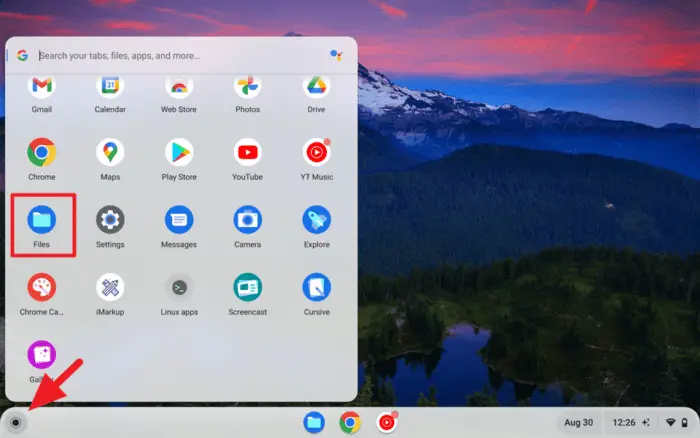Open the Screencast app

pyautogui.click(x=247, y=287)
